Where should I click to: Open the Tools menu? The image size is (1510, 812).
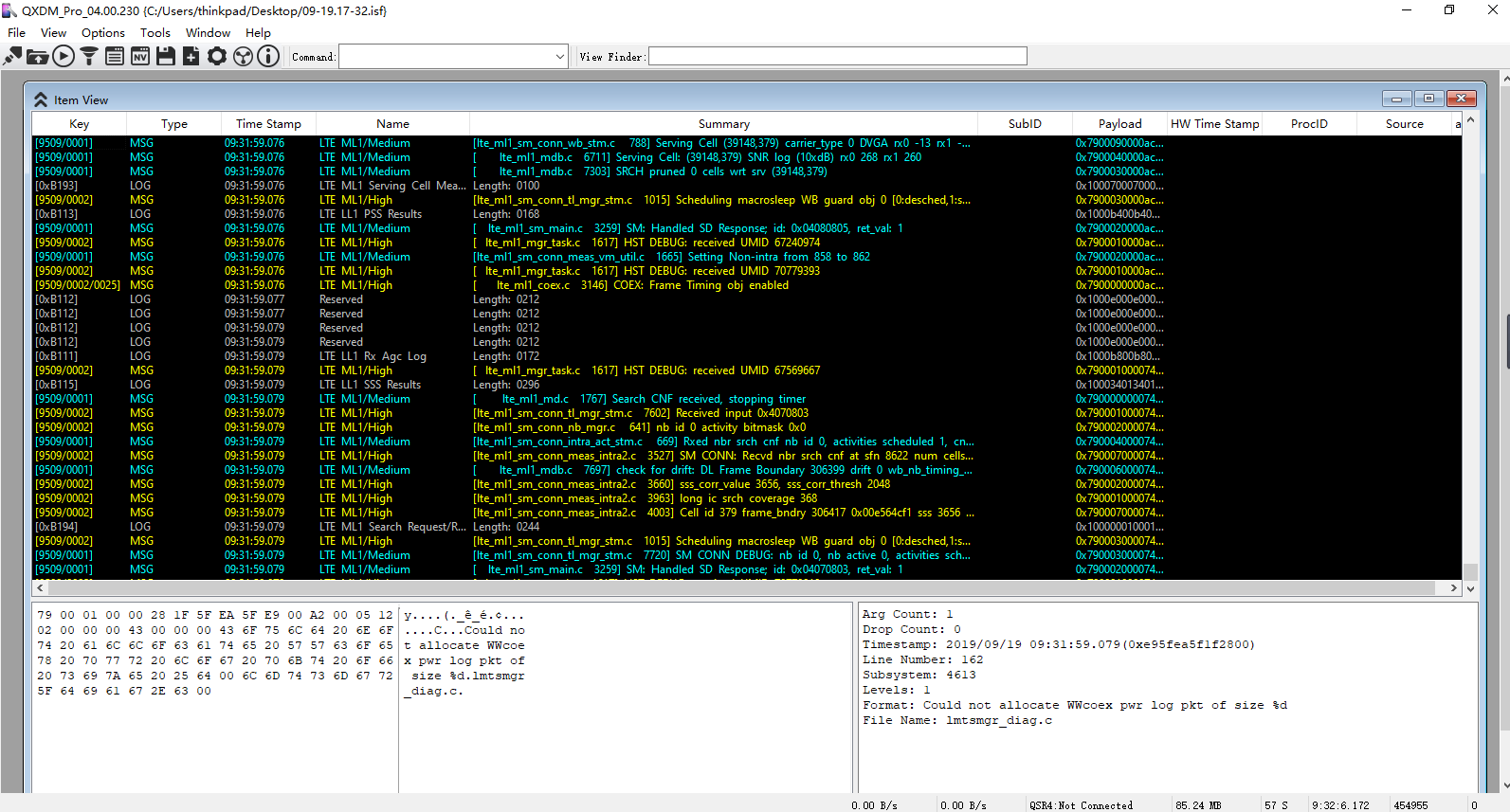pos(155,33)
